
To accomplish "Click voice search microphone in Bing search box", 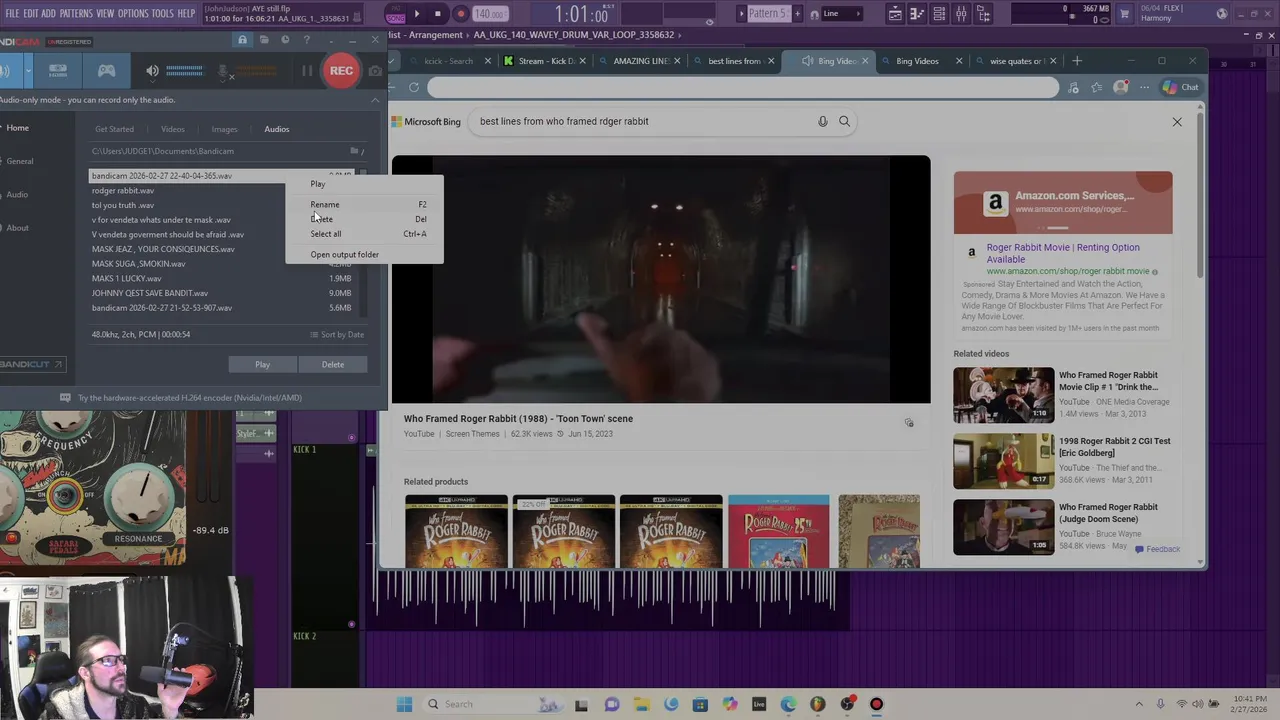I will click(823, 121).
